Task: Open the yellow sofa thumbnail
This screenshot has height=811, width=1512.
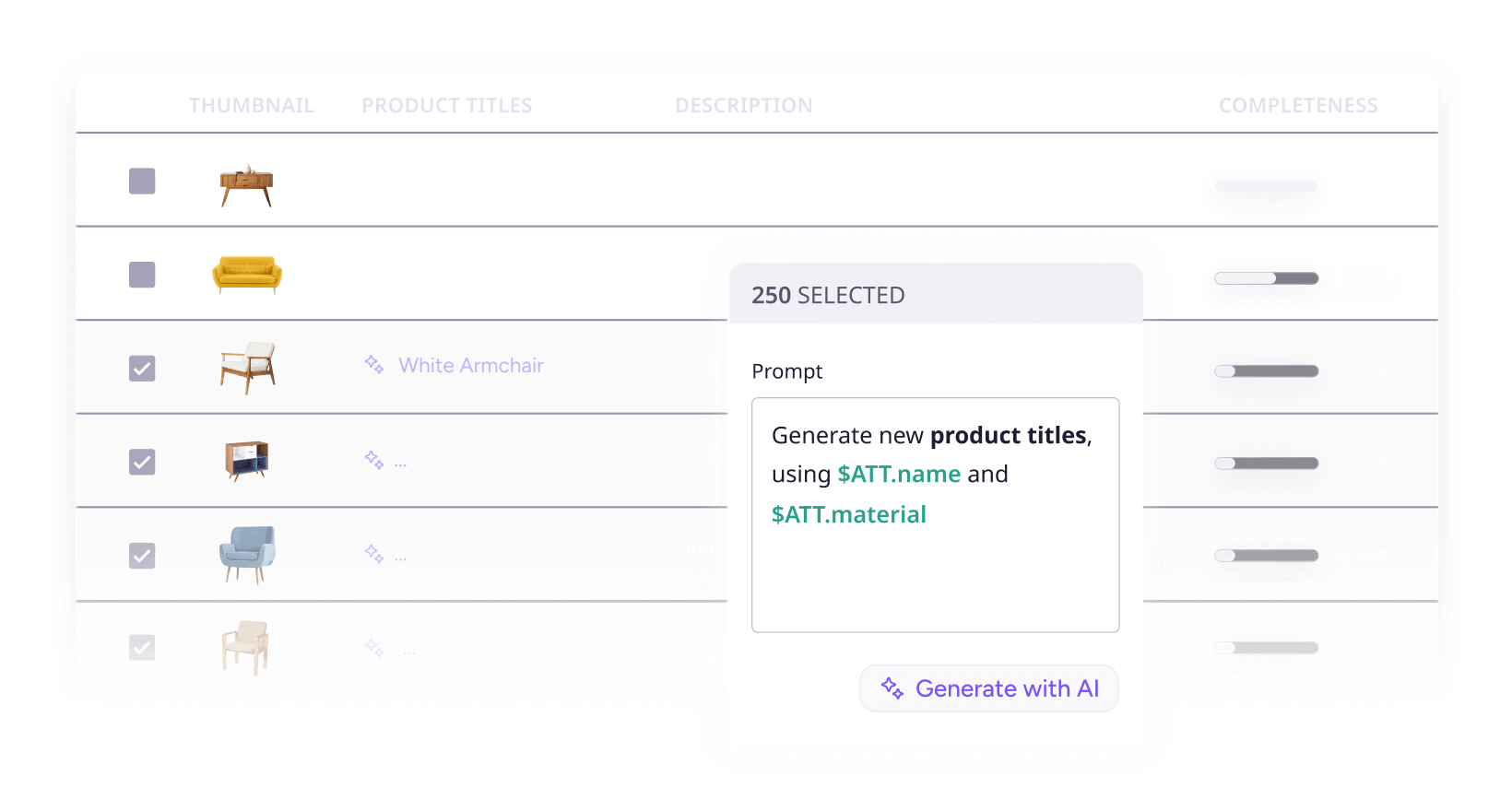Action: (x=247, y=275)
